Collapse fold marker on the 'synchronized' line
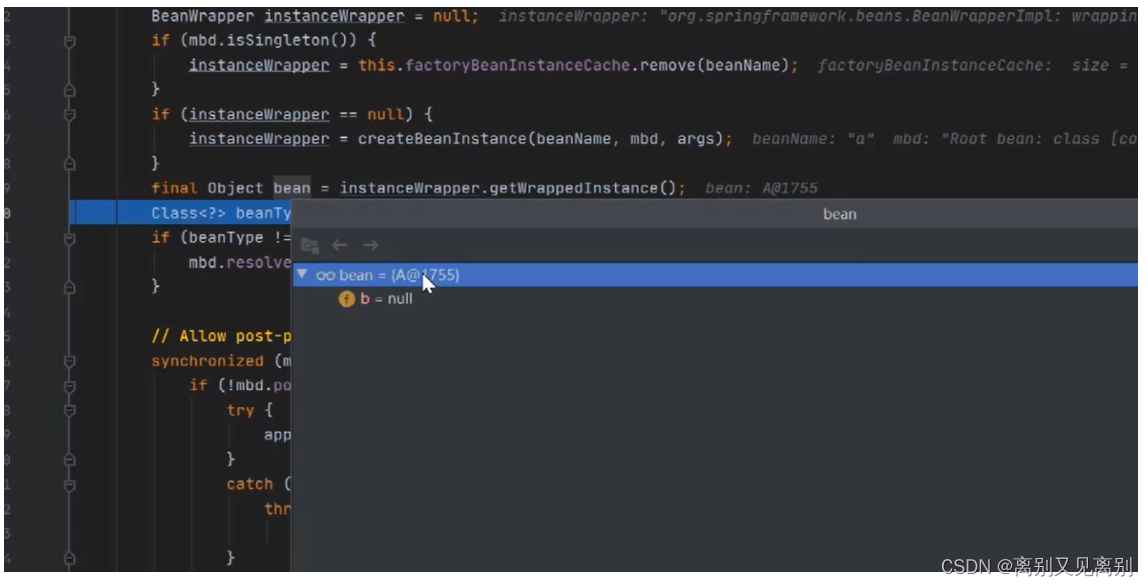1148x586 pixels. (x=70, y=361)
